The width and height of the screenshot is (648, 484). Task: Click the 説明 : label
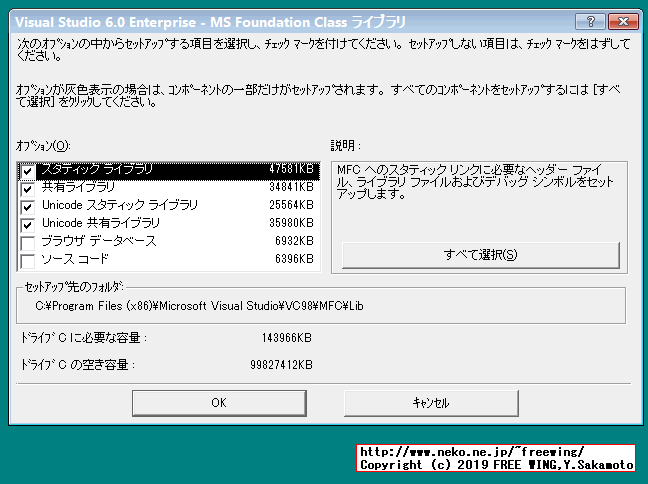346,145
